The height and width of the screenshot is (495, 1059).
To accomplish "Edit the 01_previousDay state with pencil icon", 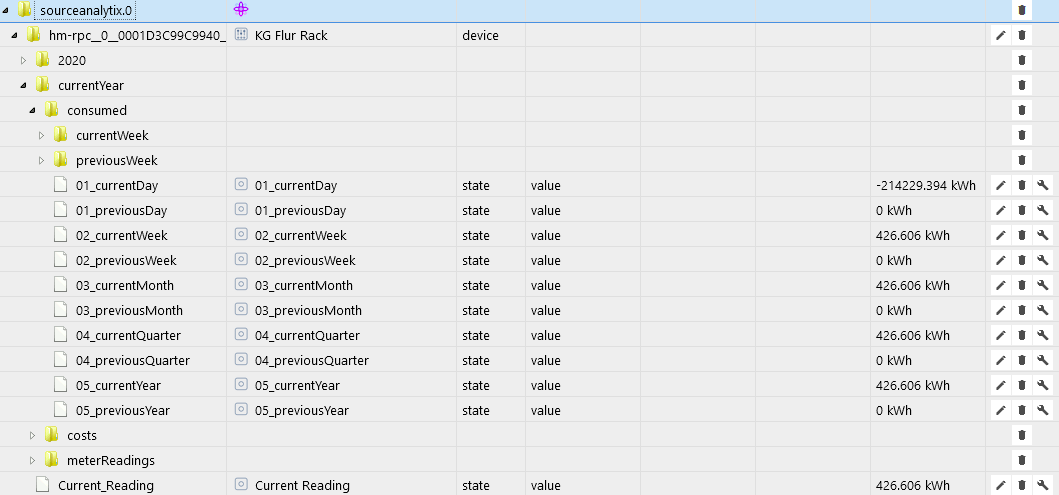I will (x=1000, y=210).
